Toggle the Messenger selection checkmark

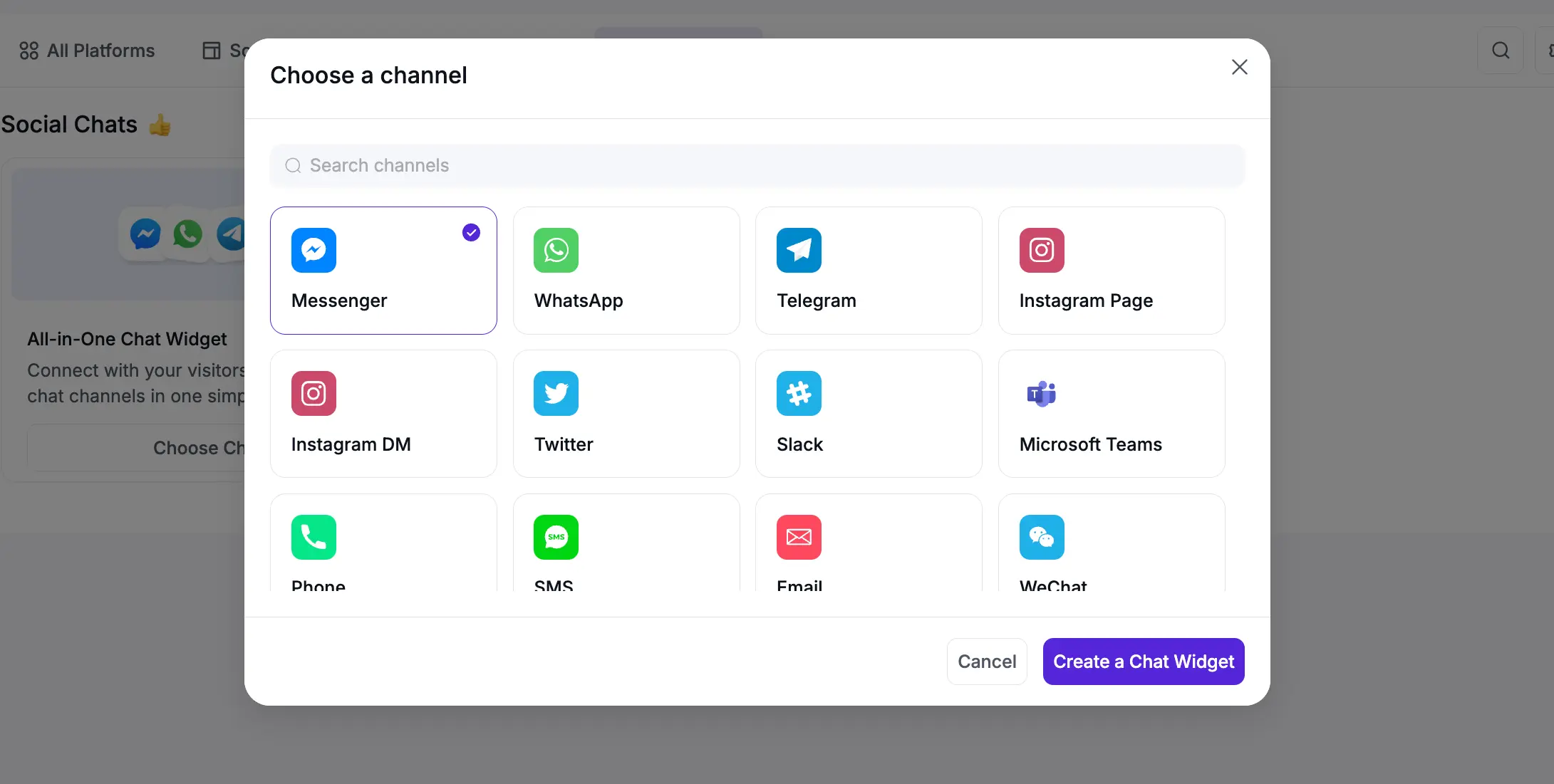(x=470, y=232)
